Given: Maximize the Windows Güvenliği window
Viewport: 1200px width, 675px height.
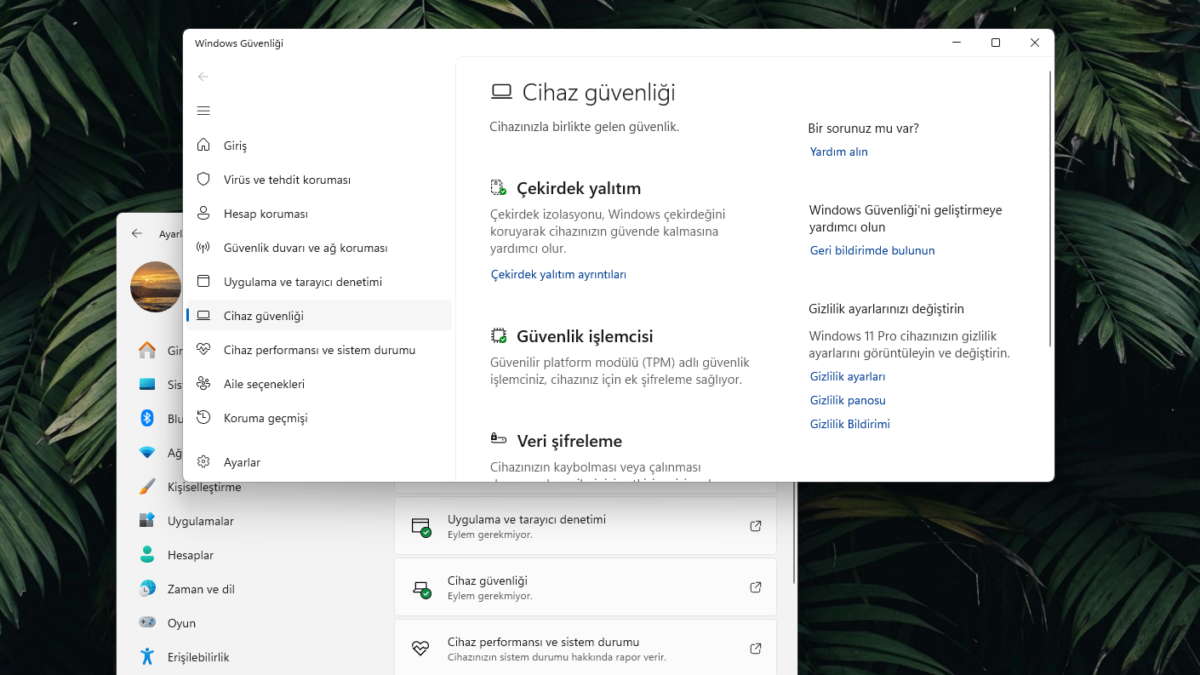Looking at the screenshot, I should click(x=995, y=43).
